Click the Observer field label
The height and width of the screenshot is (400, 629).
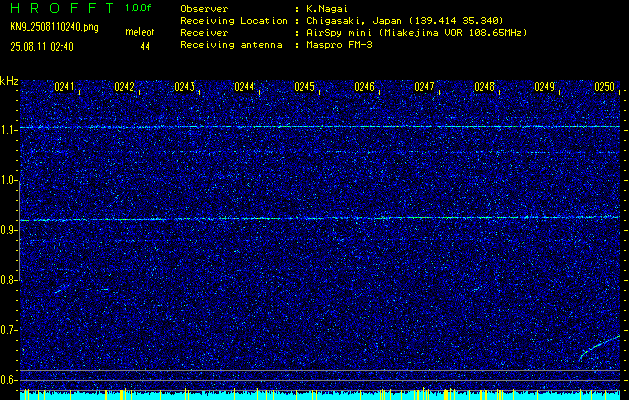(x=204, y=9)
